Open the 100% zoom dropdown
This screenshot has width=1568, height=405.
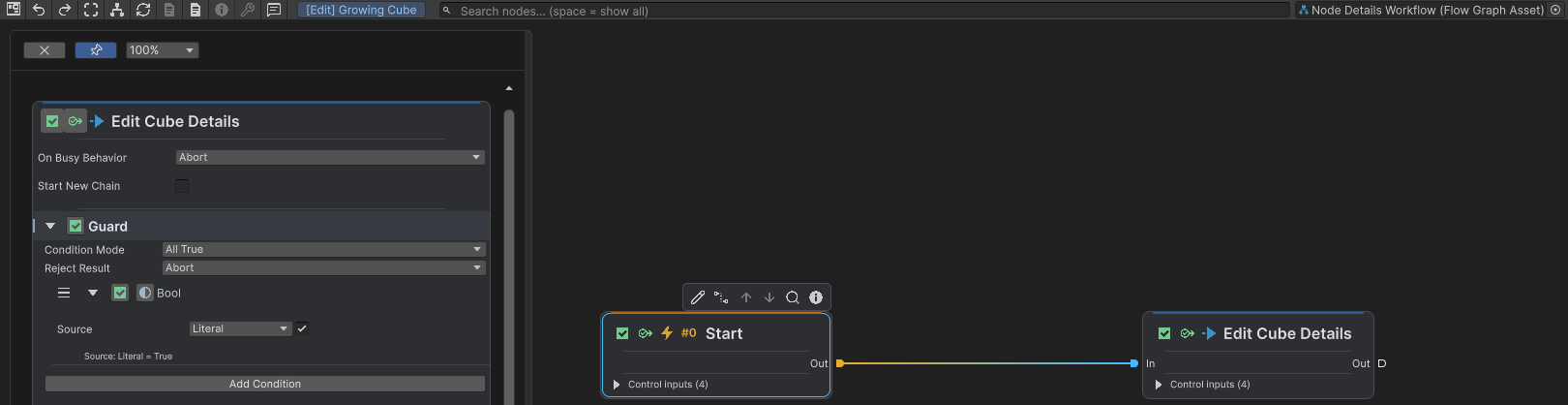click(163, 50)
